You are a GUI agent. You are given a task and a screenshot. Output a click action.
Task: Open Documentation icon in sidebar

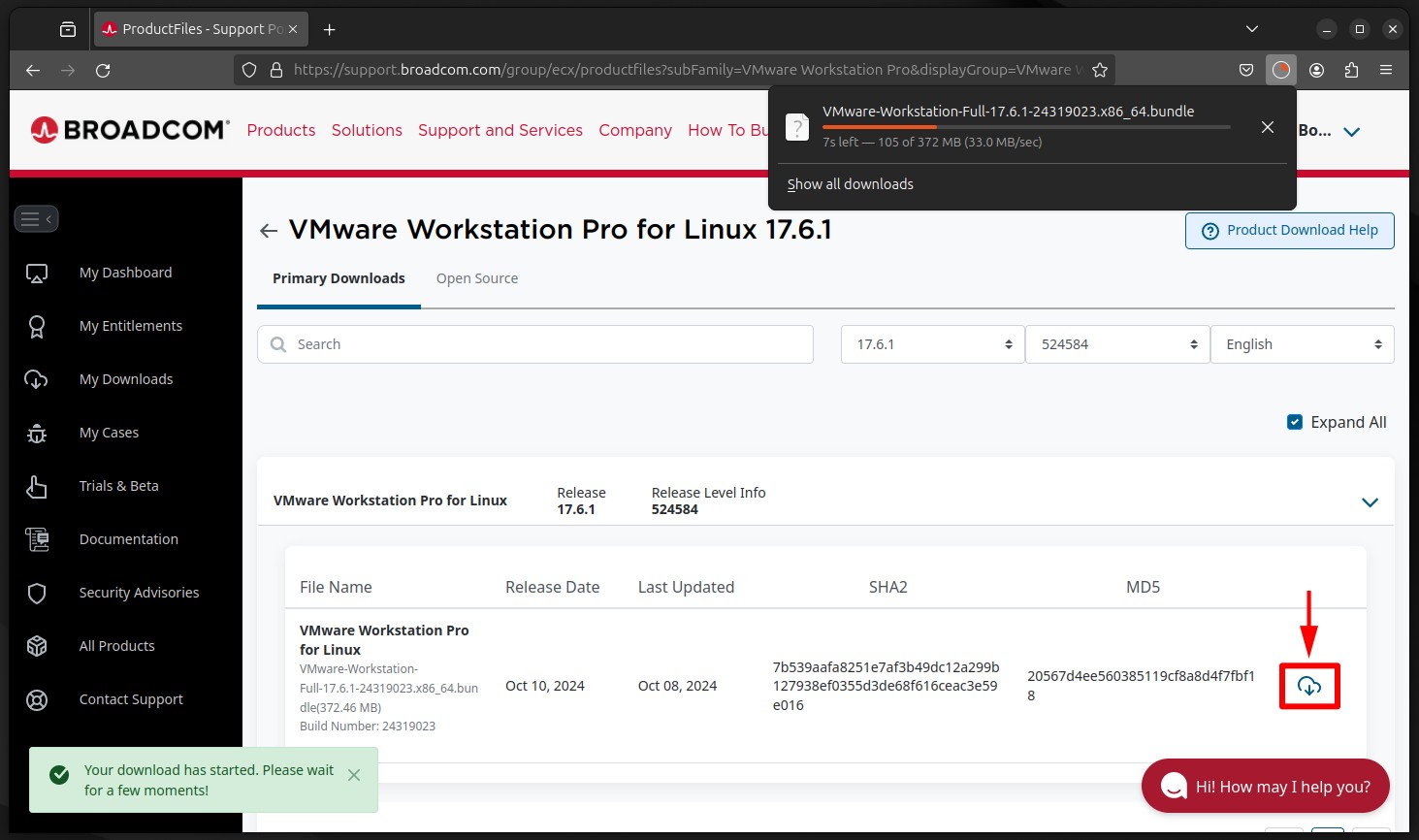click(x=37, y=539)
